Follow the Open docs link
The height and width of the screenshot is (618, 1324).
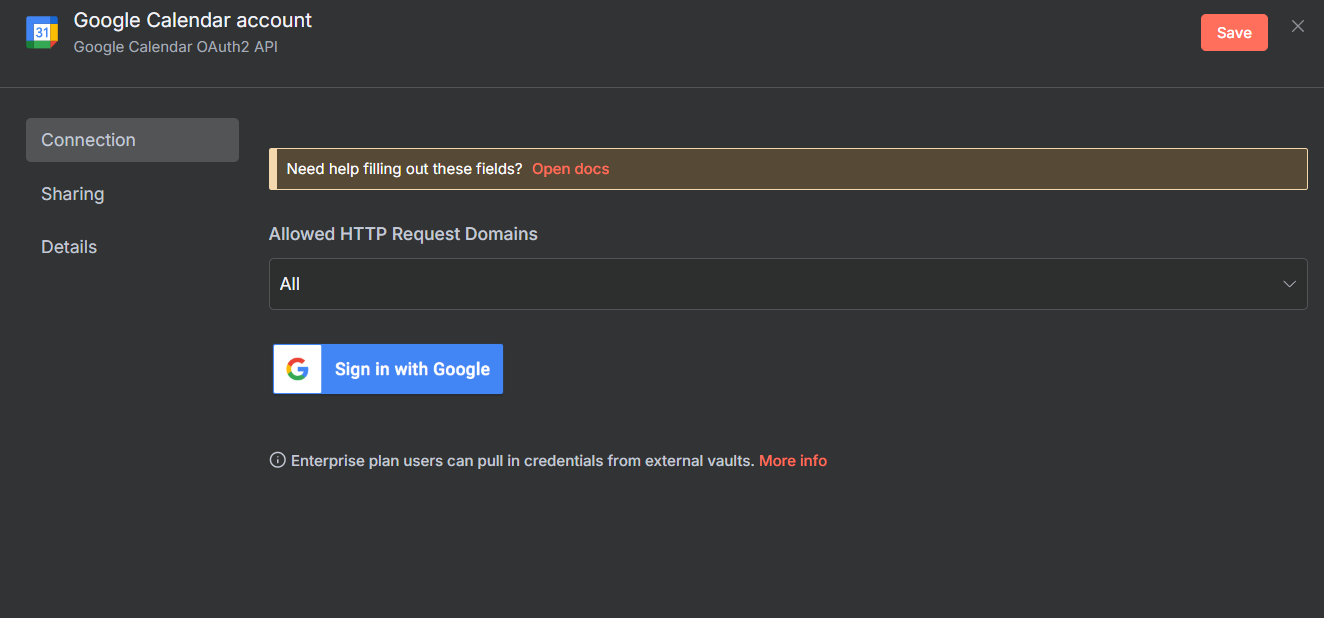[570, 169]
